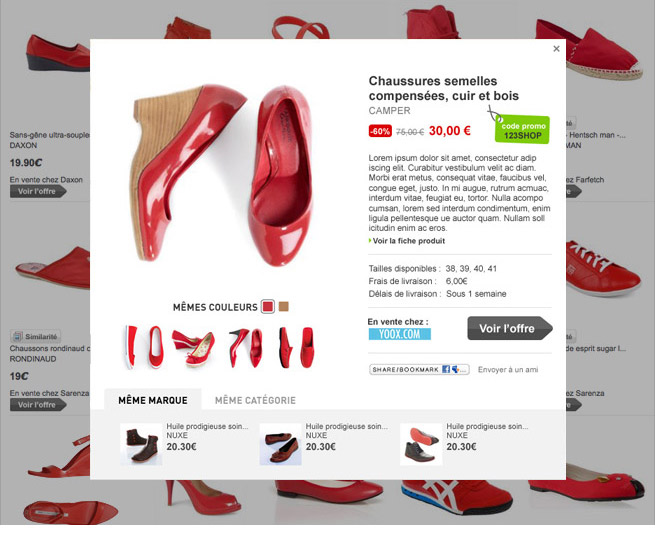This screenshot has height=545, width=655.
Task: Click the Voir l'offre button in popup
Action: tap(510, 328)
